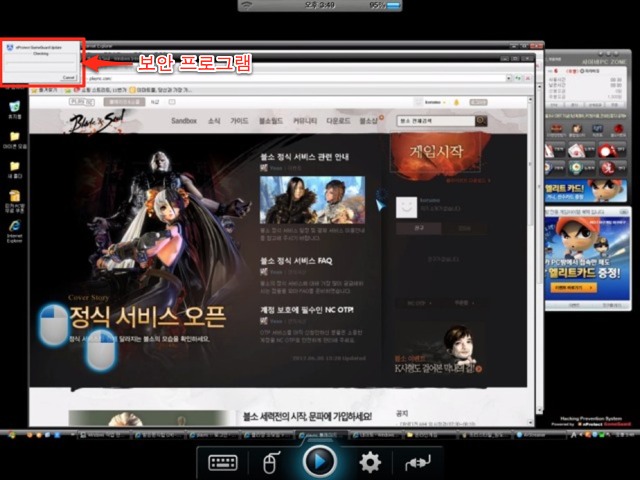Click the browser vertical scrollbar
This screenshot has height=480, width=640.
531,261
